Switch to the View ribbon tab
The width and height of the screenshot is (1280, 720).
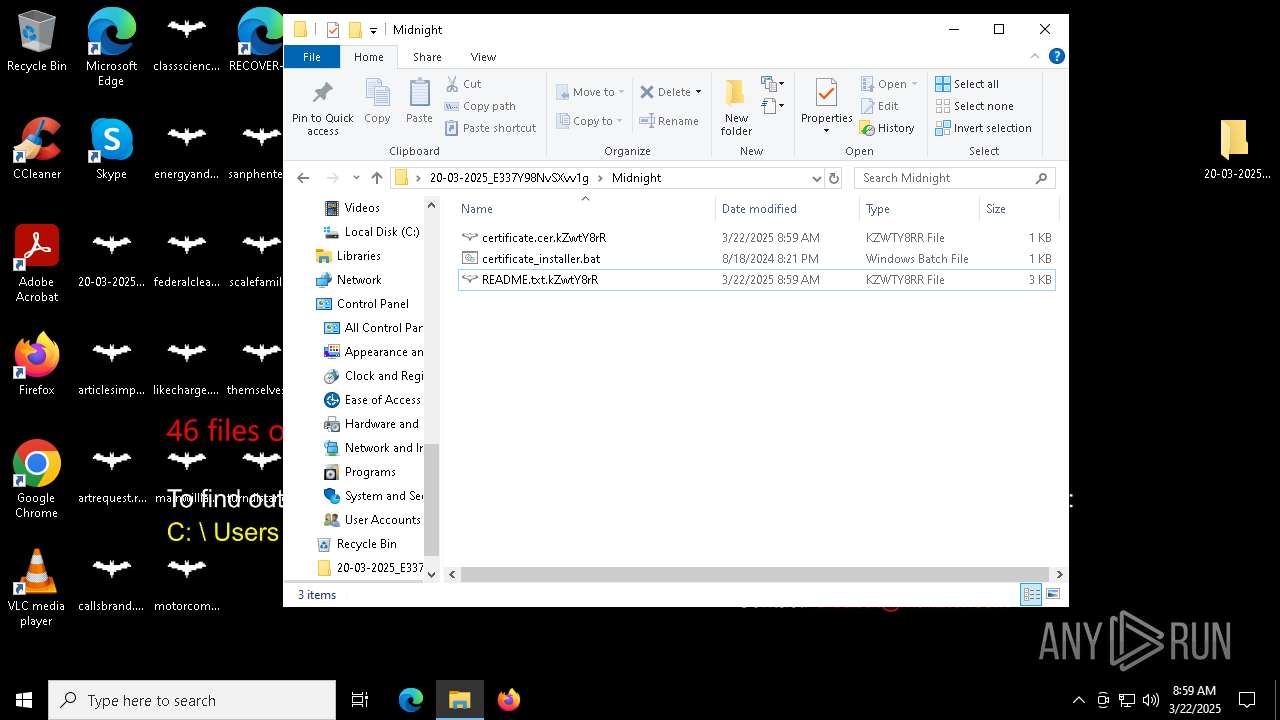click(483, 57)
